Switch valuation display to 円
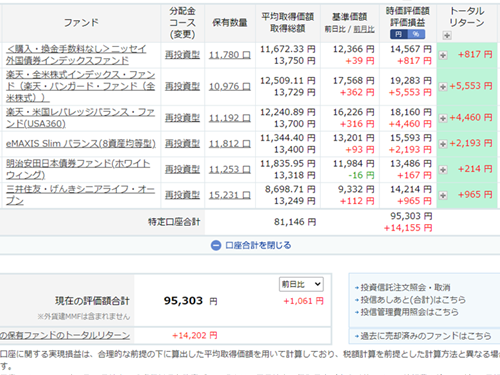Screen dimensions: 500x375 coord(398,34)
